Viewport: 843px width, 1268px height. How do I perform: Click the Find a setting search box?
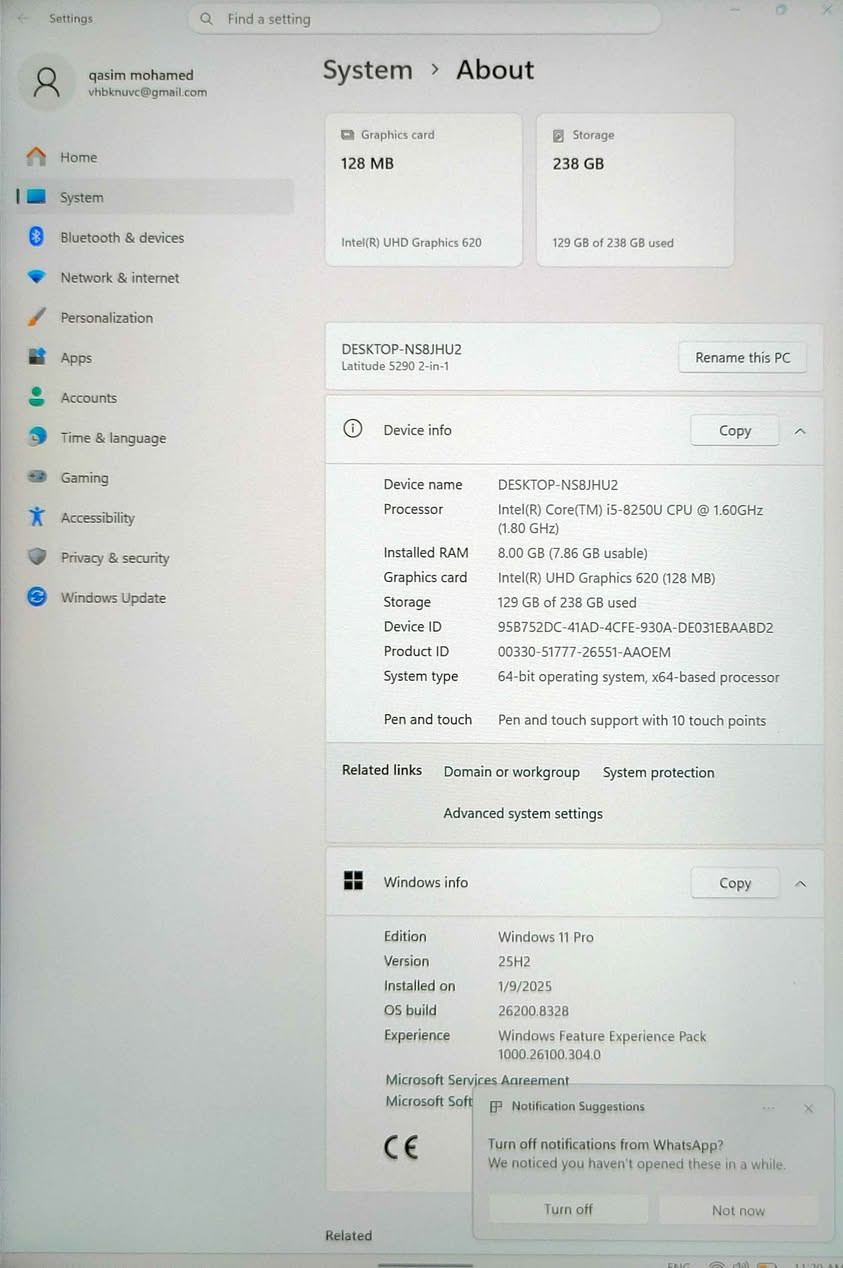click(x=424, y=19)
